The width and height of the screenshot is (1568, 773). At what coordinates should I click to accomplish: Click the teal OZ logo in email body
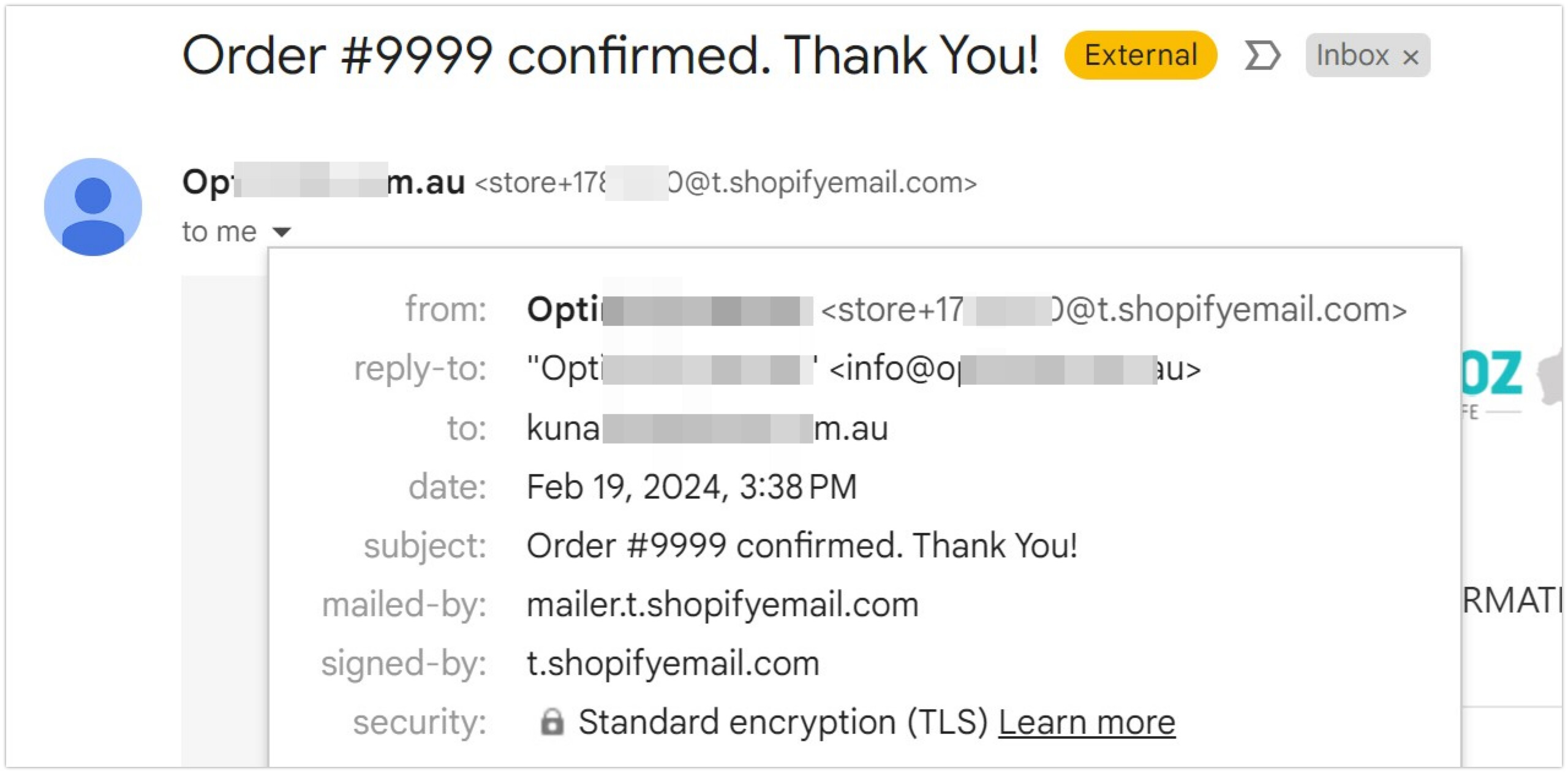pyautogui.click(x=1492, y=373)
